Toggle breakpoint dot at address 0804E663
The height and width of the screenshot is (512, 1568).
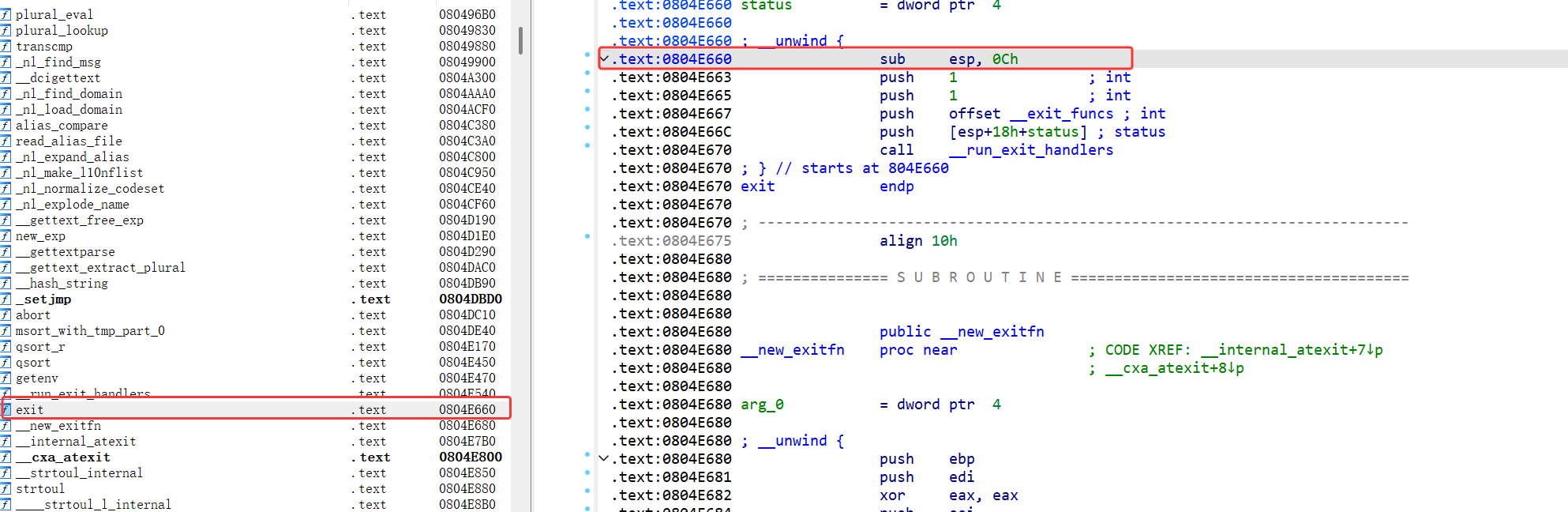pos(587,73)
